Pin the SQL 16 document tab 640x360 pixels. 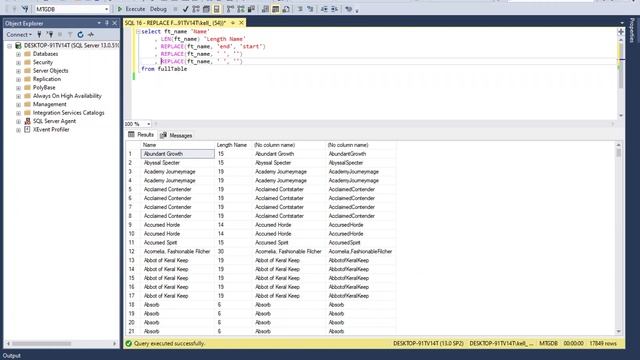pyautogui.click(x=233, y=23)
